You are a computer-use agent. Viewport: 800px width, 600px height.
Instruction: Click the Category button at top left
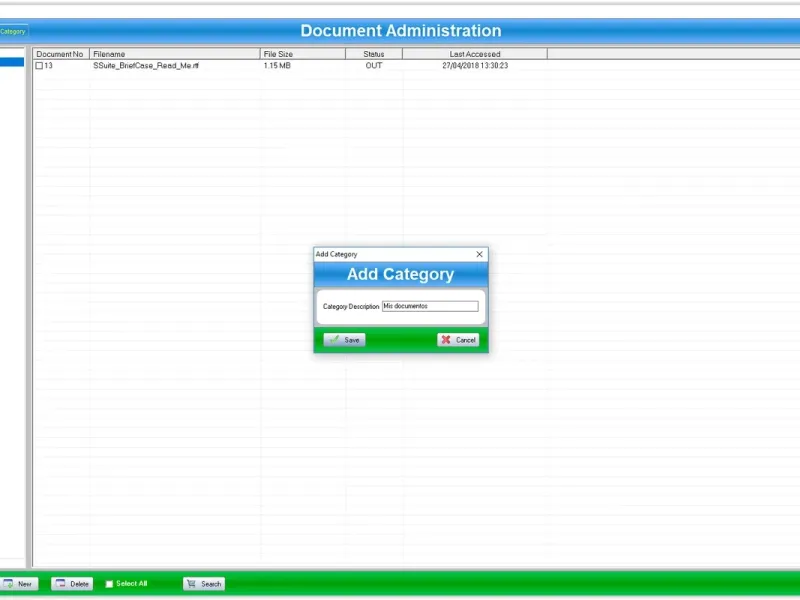13,32
